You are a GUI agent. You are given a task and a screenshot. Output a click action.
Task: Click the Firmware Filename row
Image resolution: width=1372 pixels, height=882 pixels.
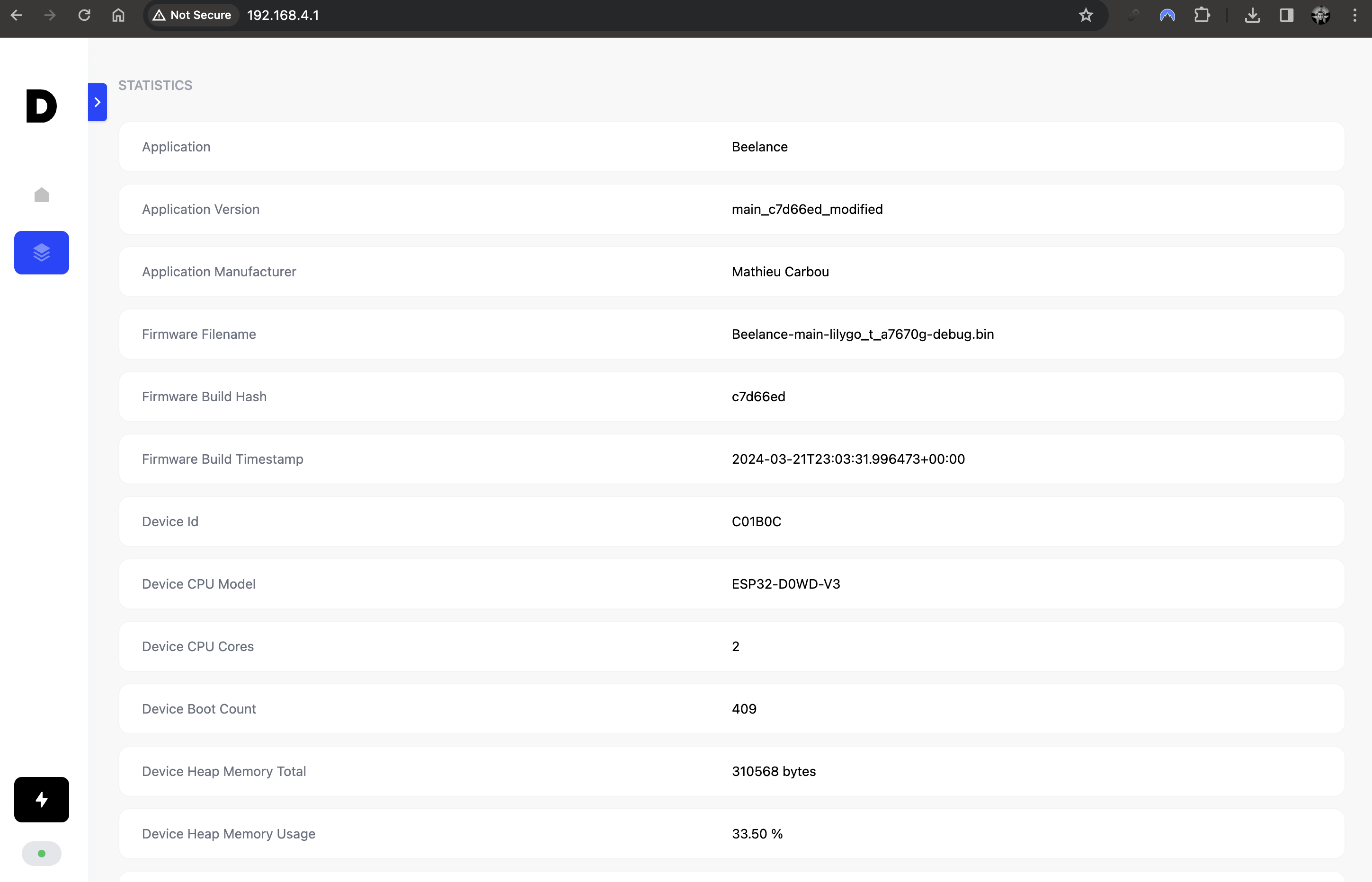(731, 334)
